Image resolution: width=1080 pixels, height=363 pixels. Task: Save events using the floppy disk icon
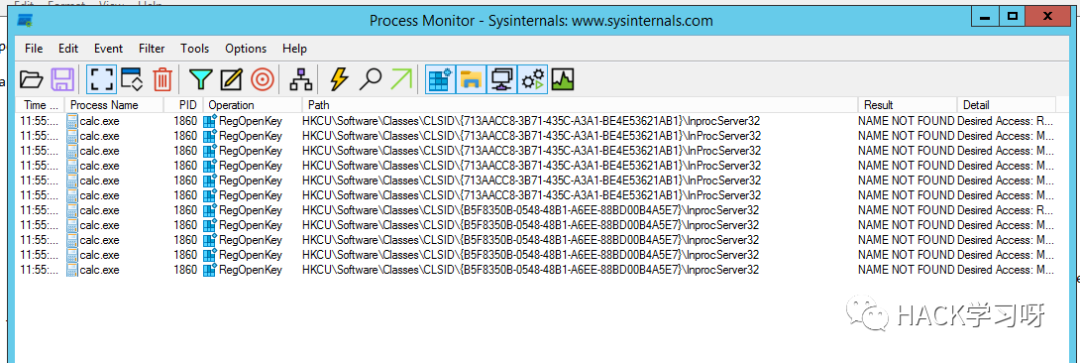63,80
